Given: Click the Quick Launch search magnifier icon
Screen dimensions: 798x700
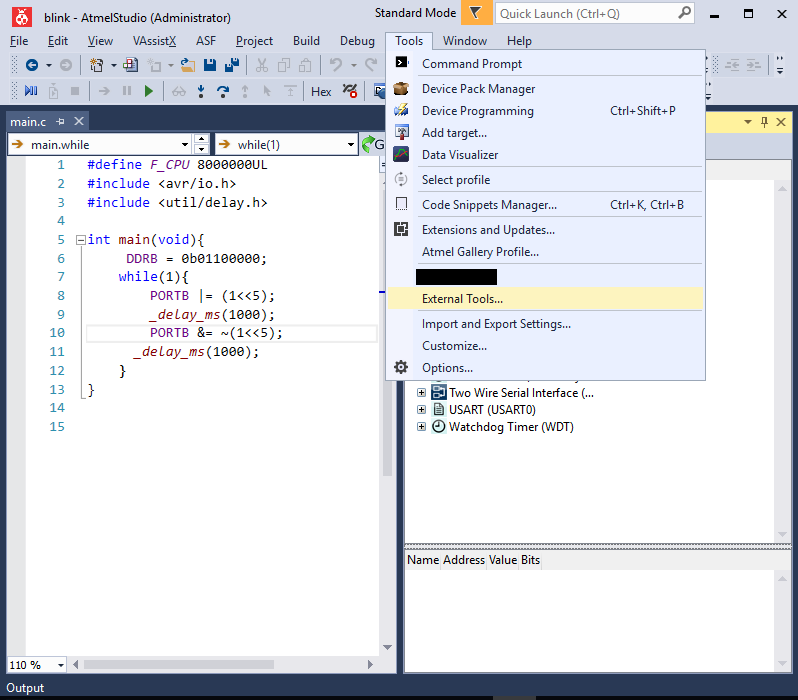Looking at the screenshot, I should (x=685, y=12).
